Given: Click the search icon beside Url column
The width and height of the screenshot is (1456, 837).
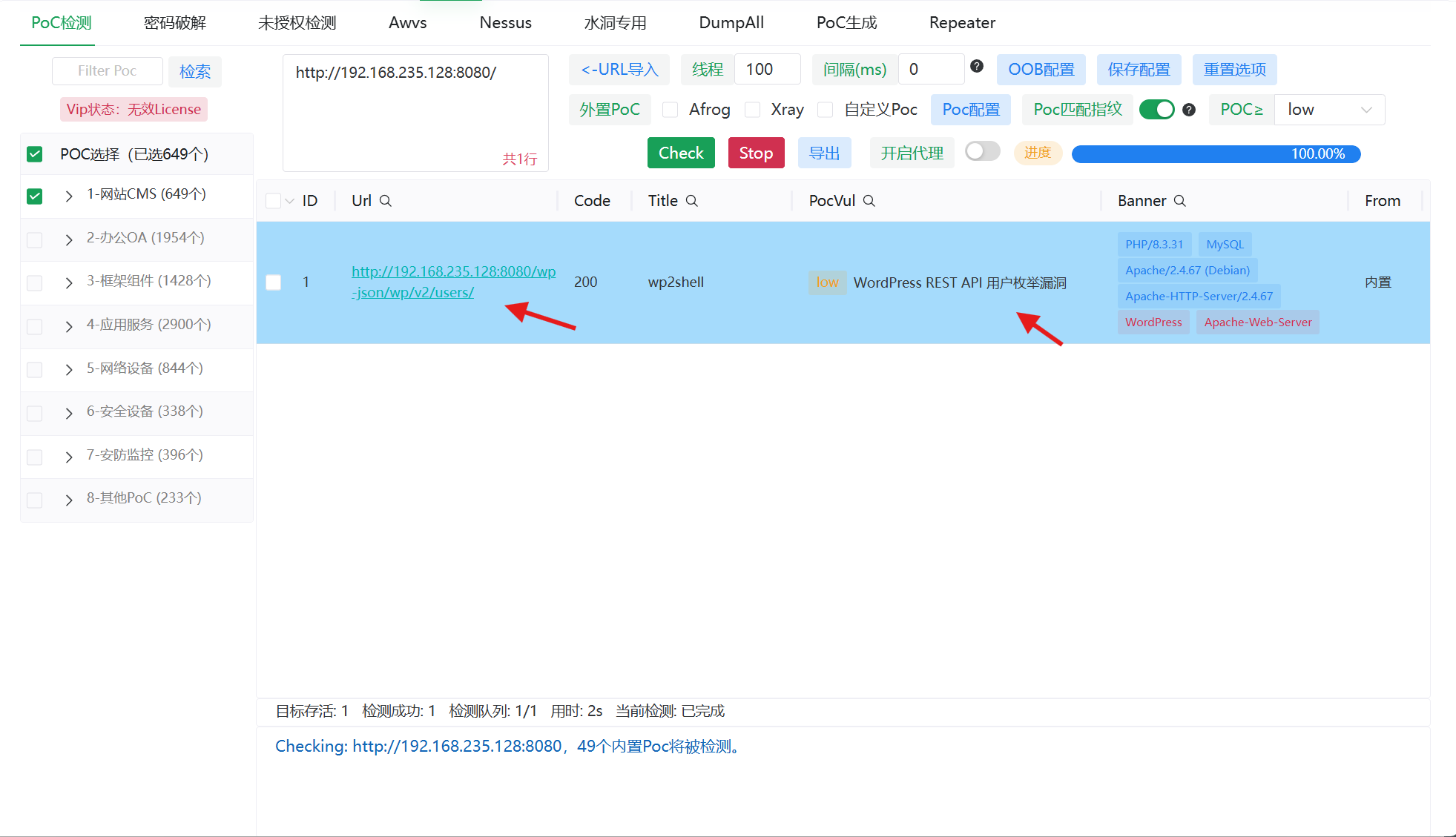Looking at the screenshot, I should (x=386, y=201).
